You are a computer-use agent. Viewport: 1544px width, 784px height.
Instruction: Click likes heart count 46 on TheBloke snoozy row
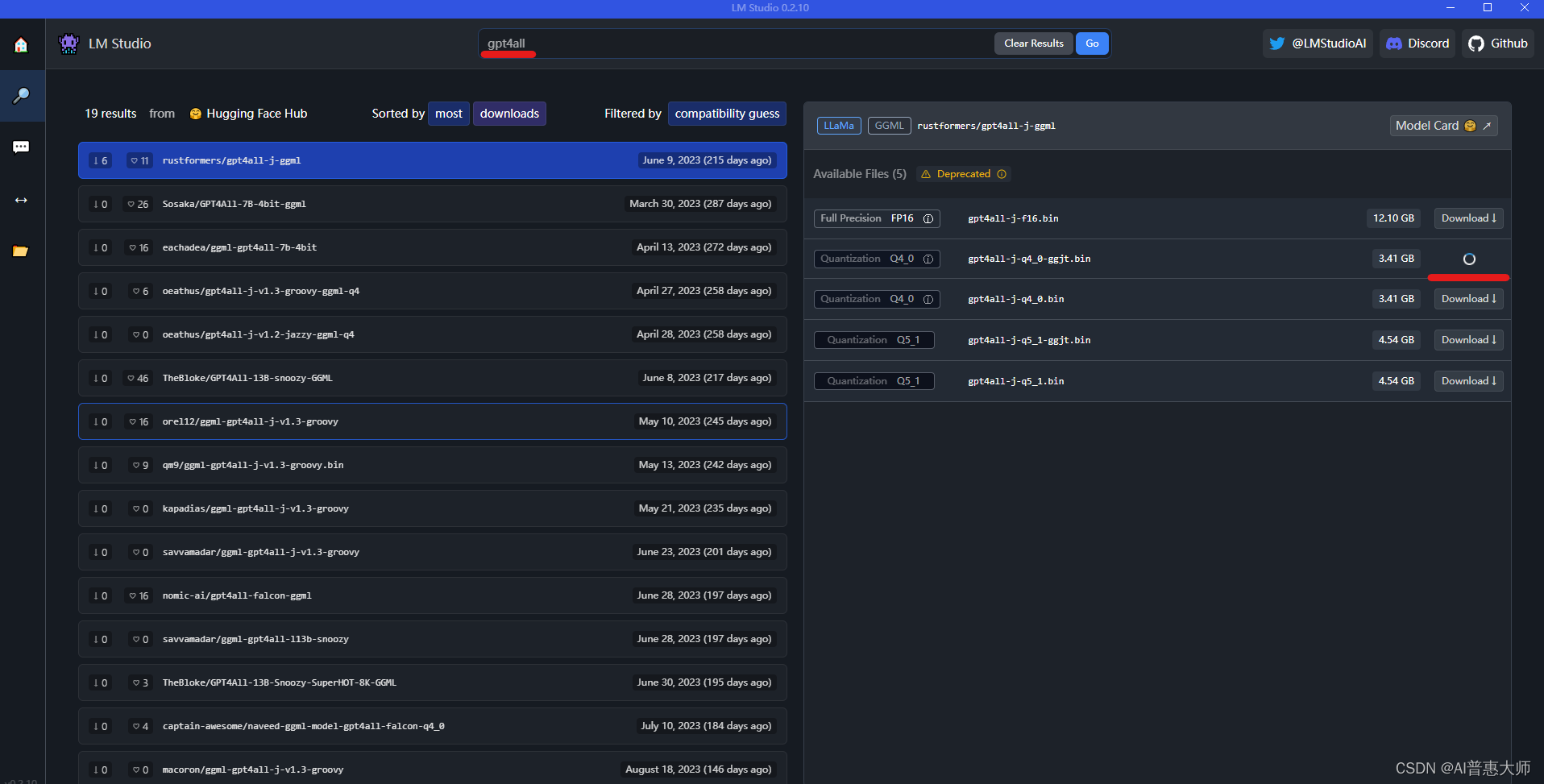pos(138,379)
